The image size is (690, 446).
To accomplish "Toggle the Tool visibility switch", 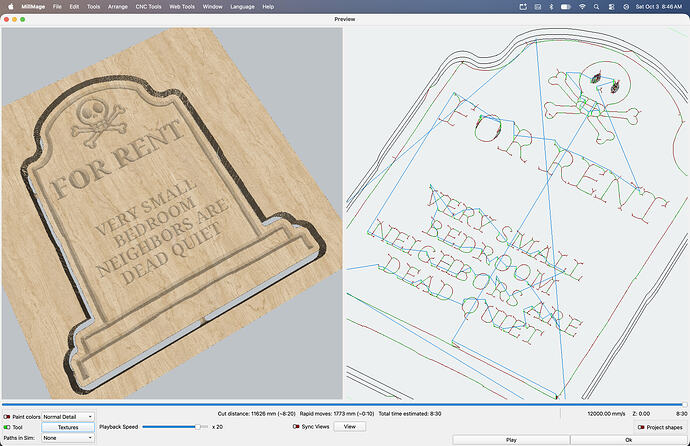I will [x=7, y=427].
